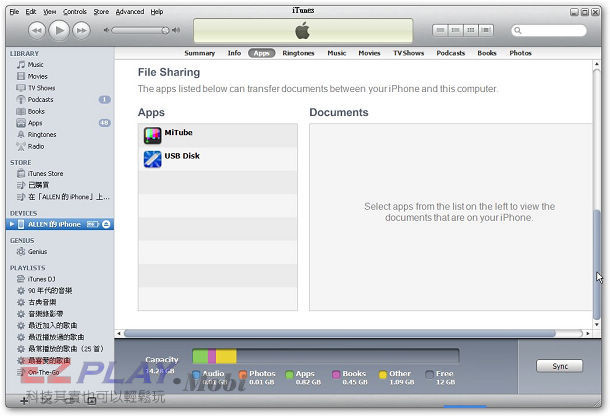610x416 pixels.
Task: Select Apps in the library sidebar
Action: tap(60, 123)
